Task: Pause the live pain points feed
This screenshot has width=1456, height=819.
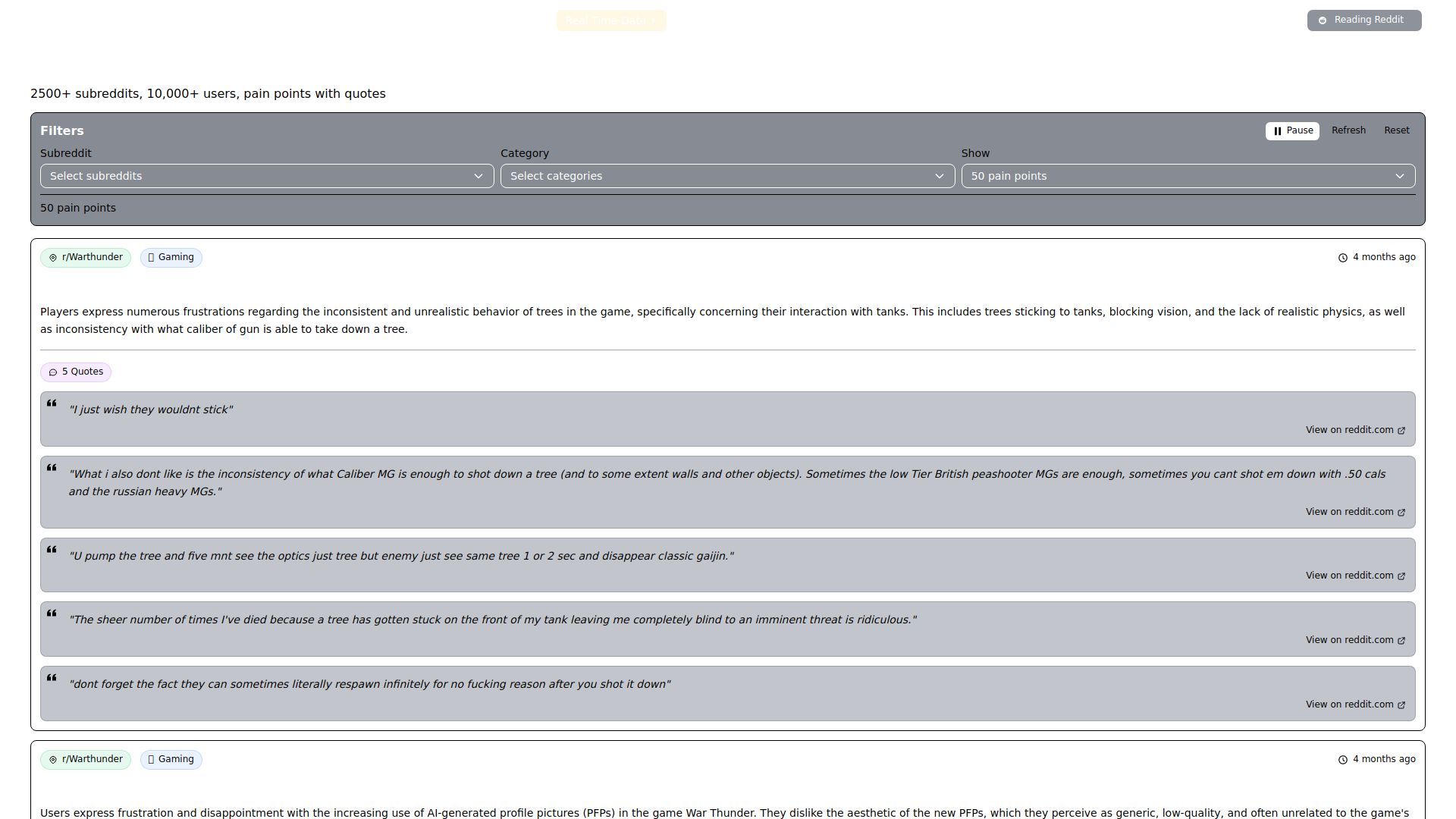Action: (x=1292, y=130)
